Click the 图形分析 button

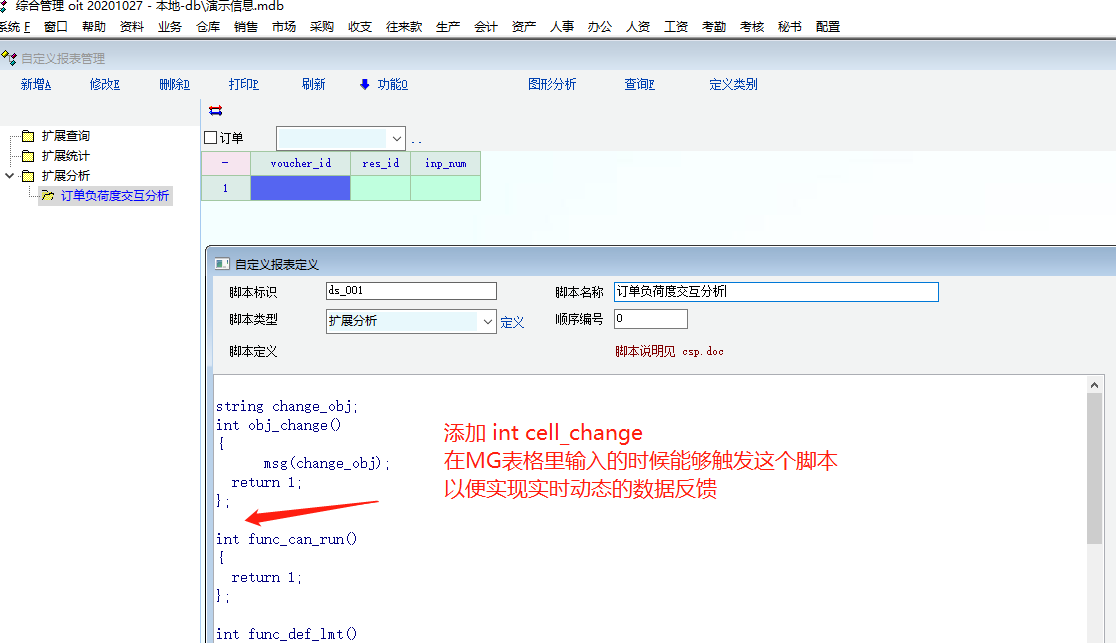point(552,85)
